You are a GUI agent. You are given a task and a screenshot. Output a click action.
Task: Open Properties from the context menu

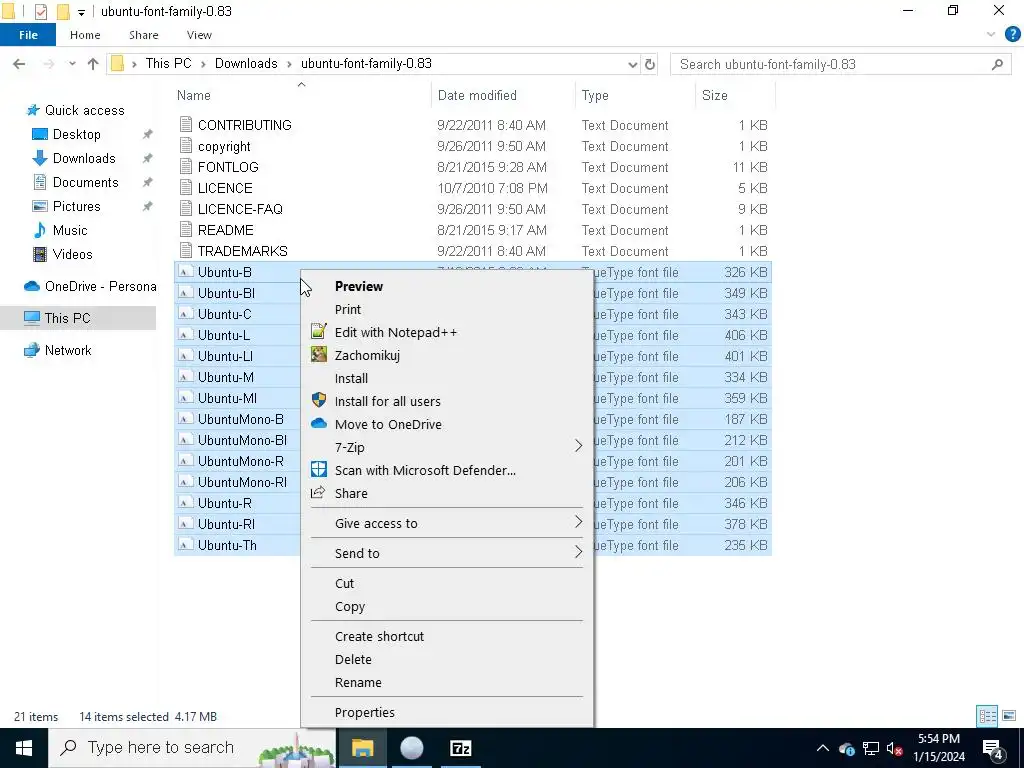(x=364, y=712)
